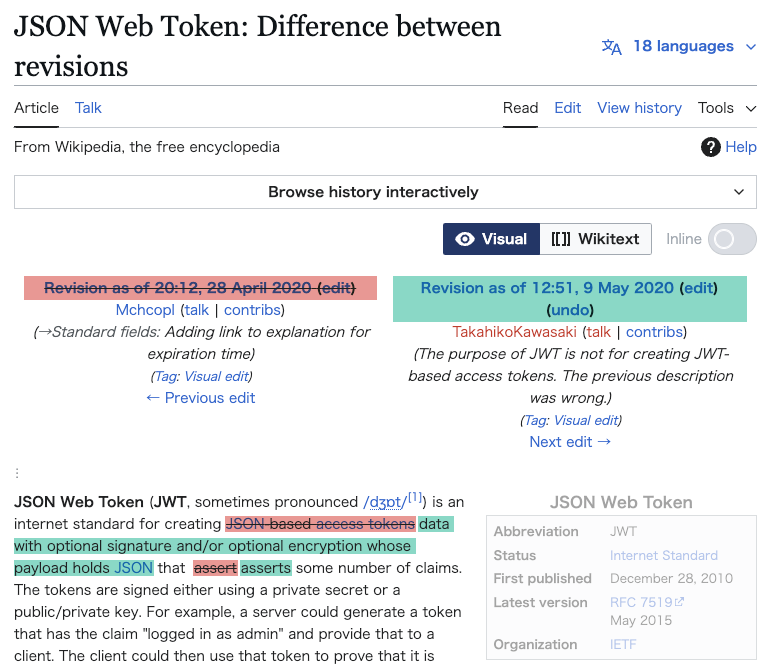Select the Read tab
This screenshot has height=670, width=770.
point(520,108)
